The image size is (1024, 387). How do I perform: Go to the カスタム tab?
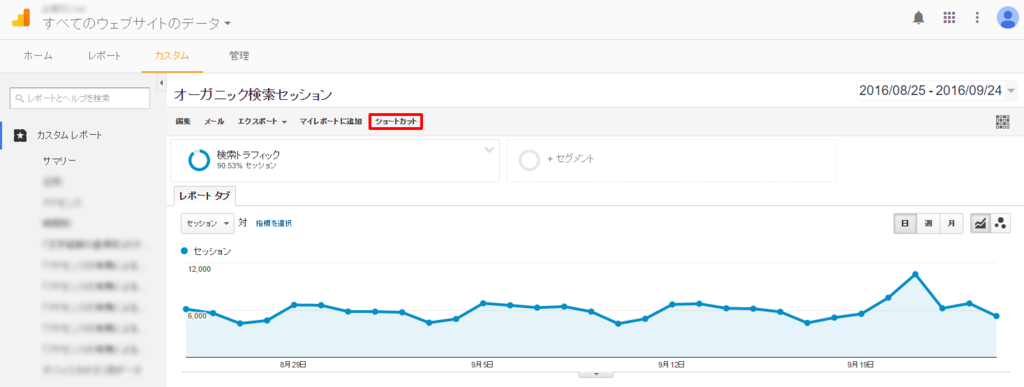[172, 55]
